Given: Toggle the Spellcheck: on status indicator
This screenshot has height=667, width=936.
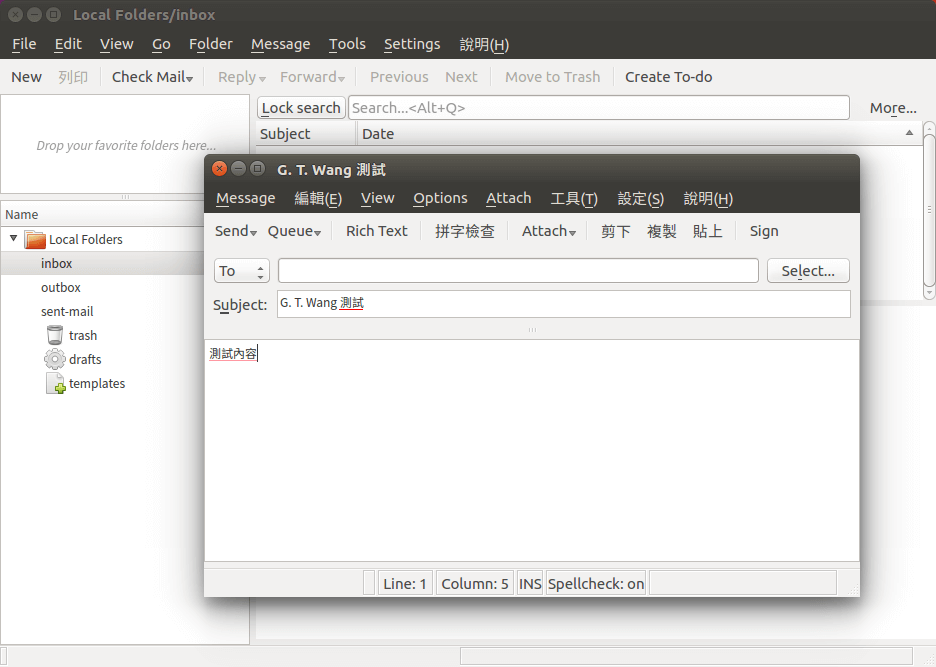Looking at the screenshot, I should tap(596, 583).
